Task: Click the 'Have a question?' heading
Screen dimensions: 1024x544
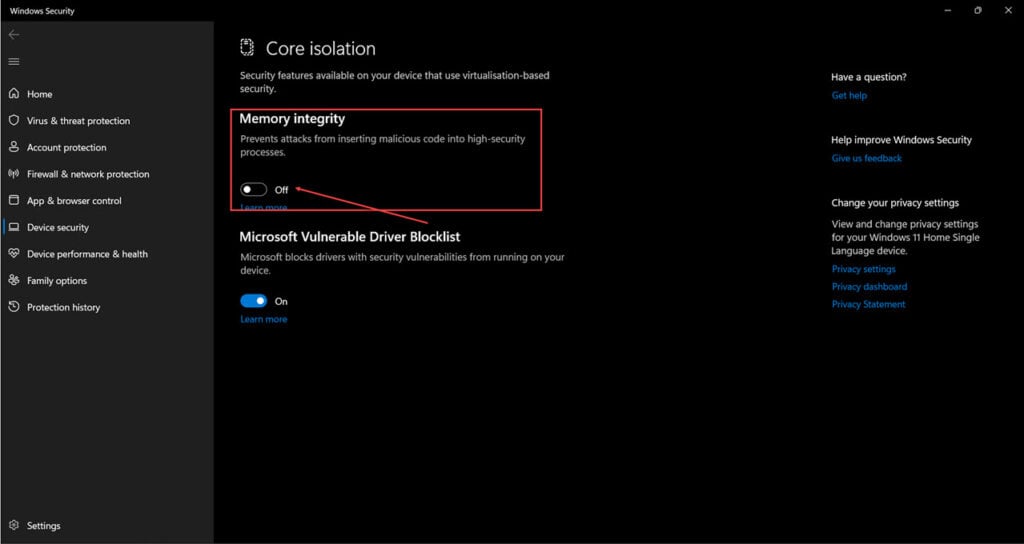Action: point(869,77)
